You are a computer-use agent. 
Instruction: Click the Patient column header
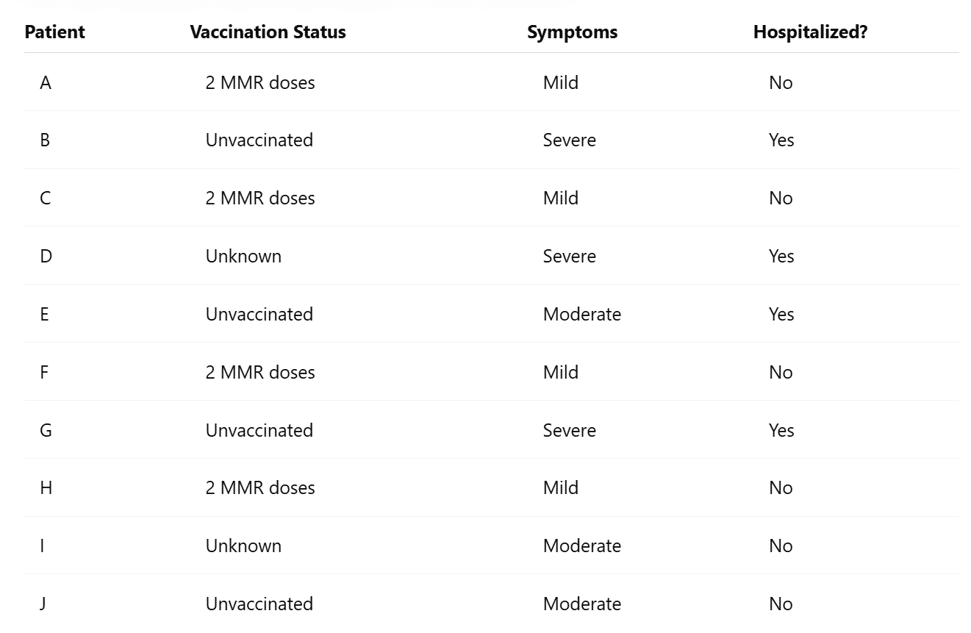pyautogui.click(x=54, y=32)
